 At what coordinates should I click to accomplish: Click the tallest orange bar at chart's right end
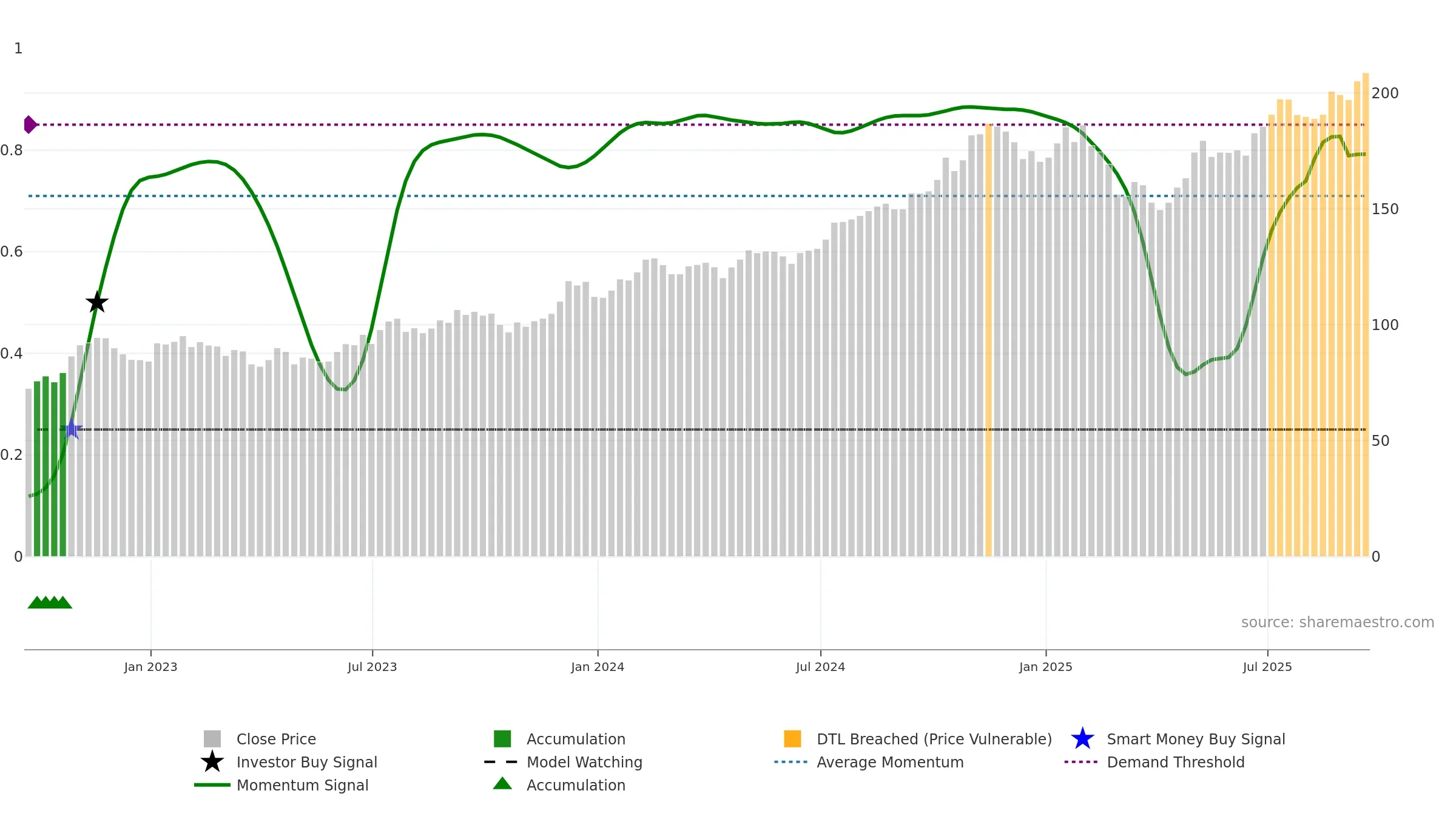click(x=1366, y=315)
